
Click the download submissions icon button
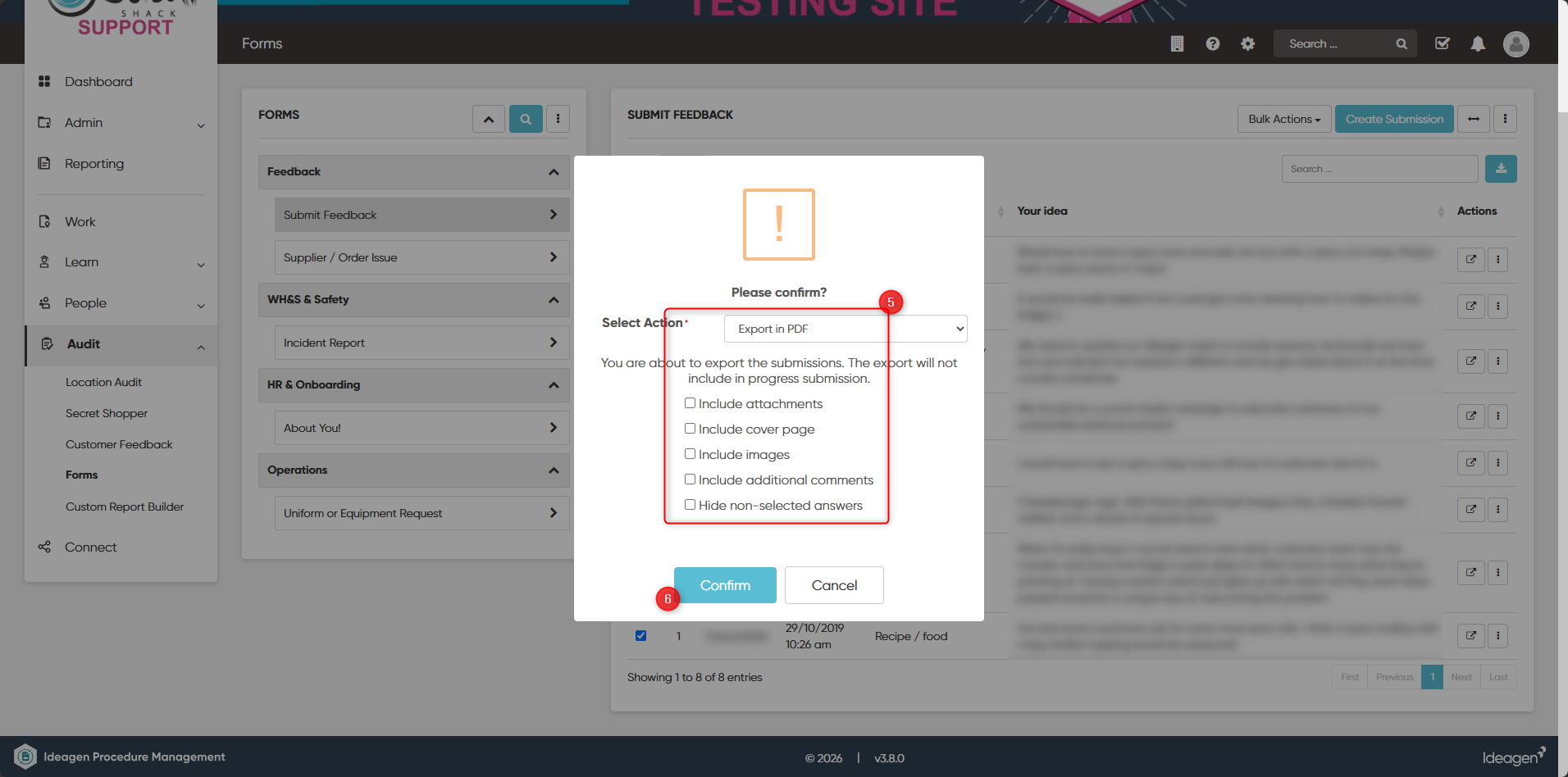[x=1501, y=169]
